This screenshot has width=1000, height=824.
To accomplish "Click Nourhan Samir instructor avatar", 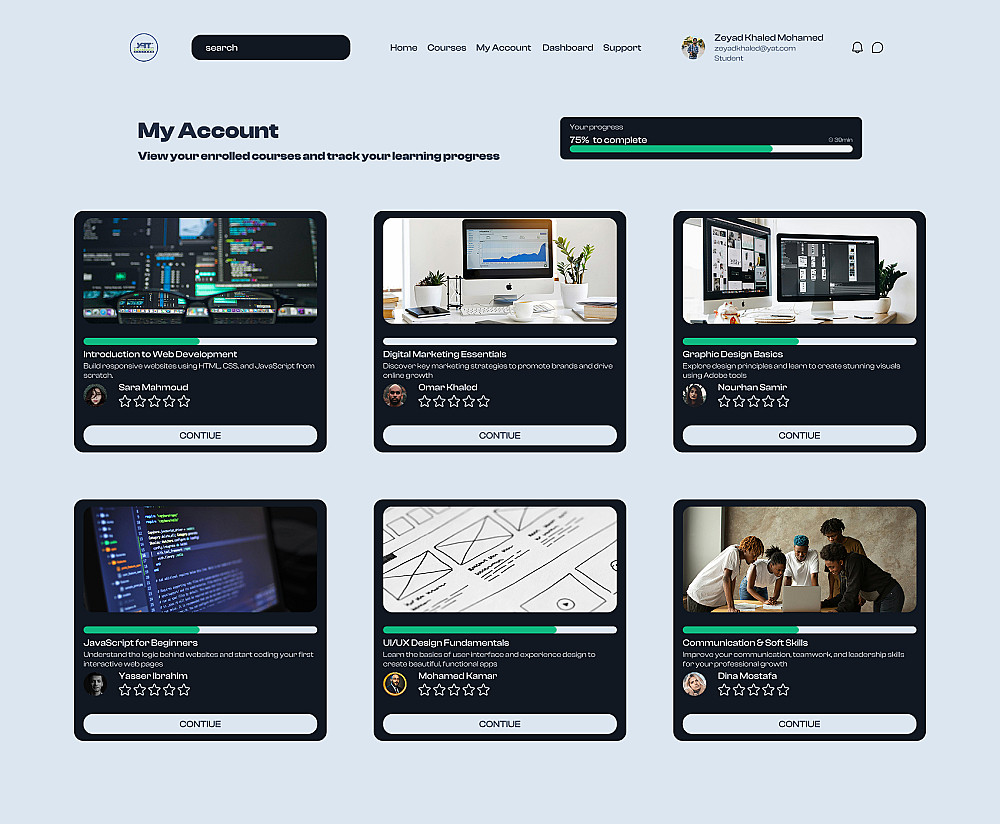I will 695,395.
